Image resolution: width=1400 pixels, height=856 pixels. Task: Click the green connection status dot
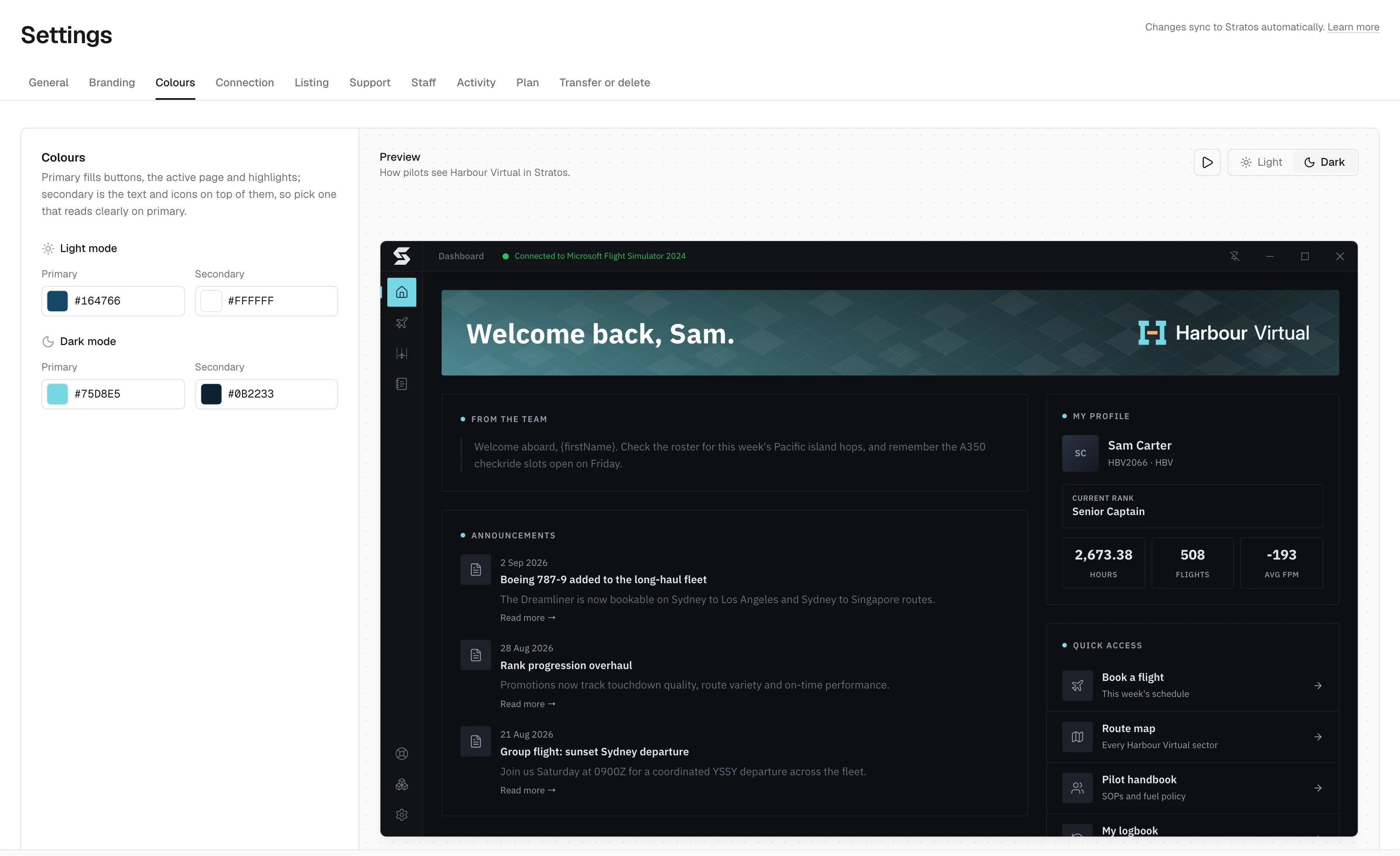[505, 256]
